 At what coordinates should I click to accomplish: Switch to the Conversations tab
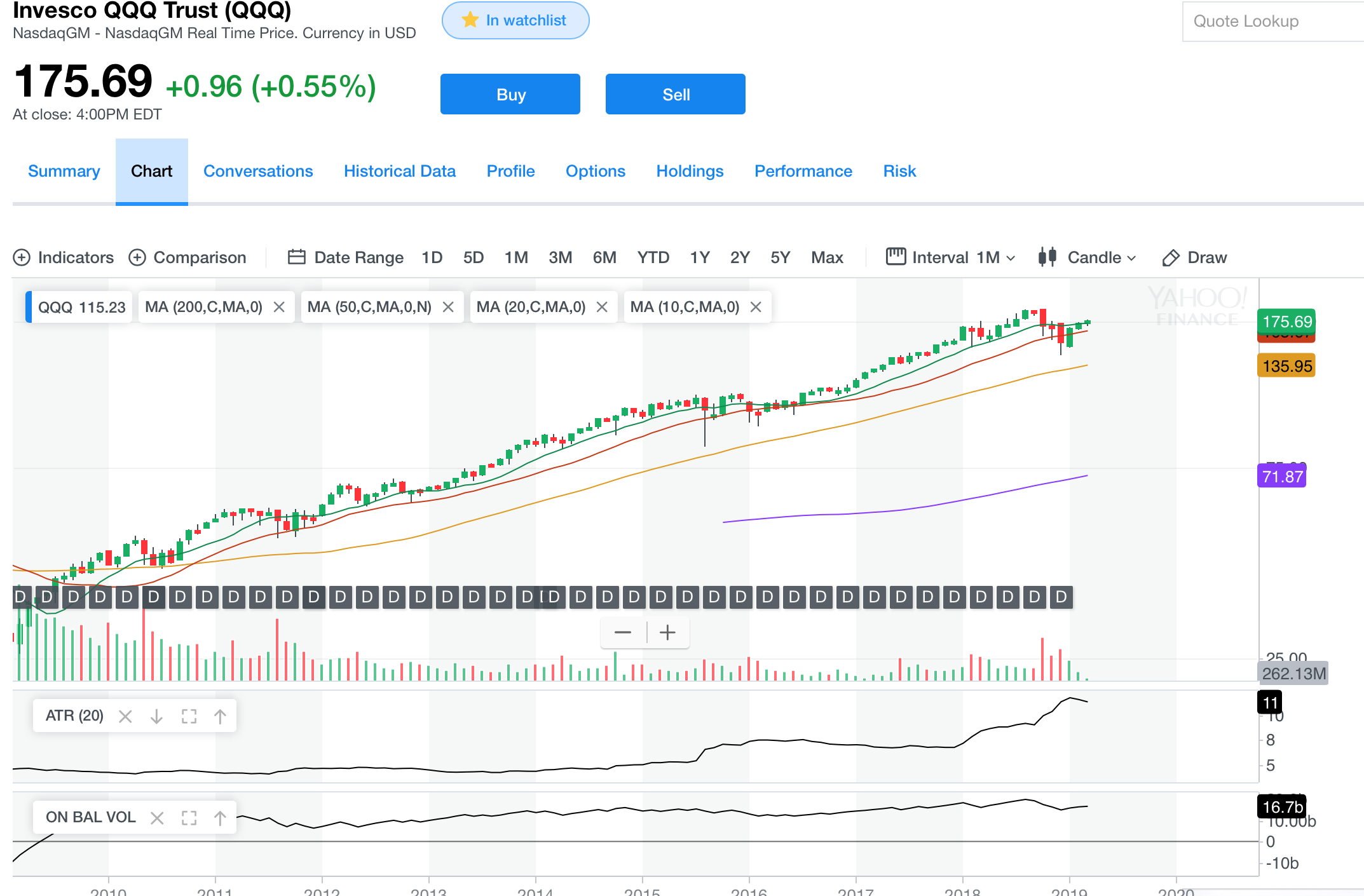[x=258, y=171]
